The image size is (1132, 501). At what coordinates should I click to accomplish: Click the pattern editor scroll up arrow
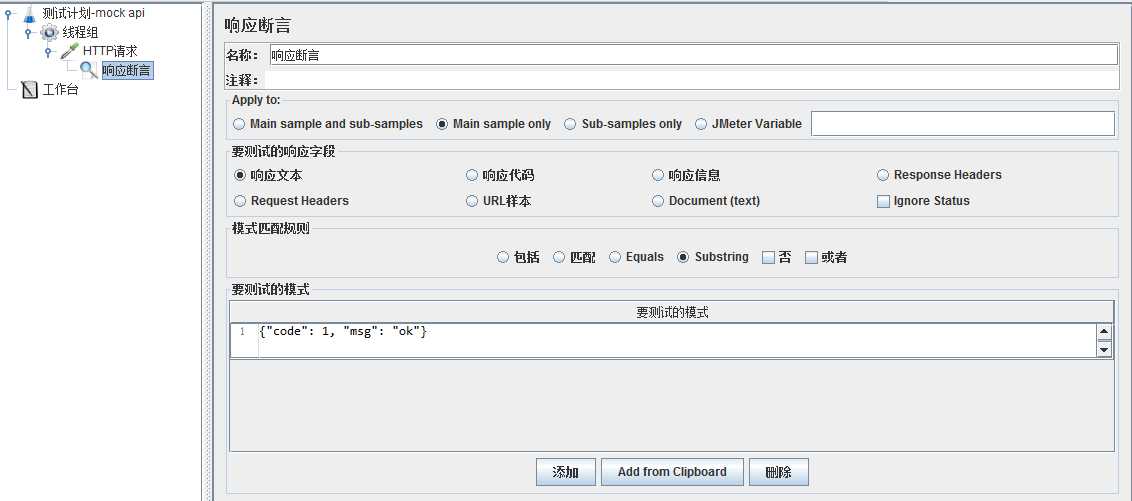click(x=1104, y=332)
